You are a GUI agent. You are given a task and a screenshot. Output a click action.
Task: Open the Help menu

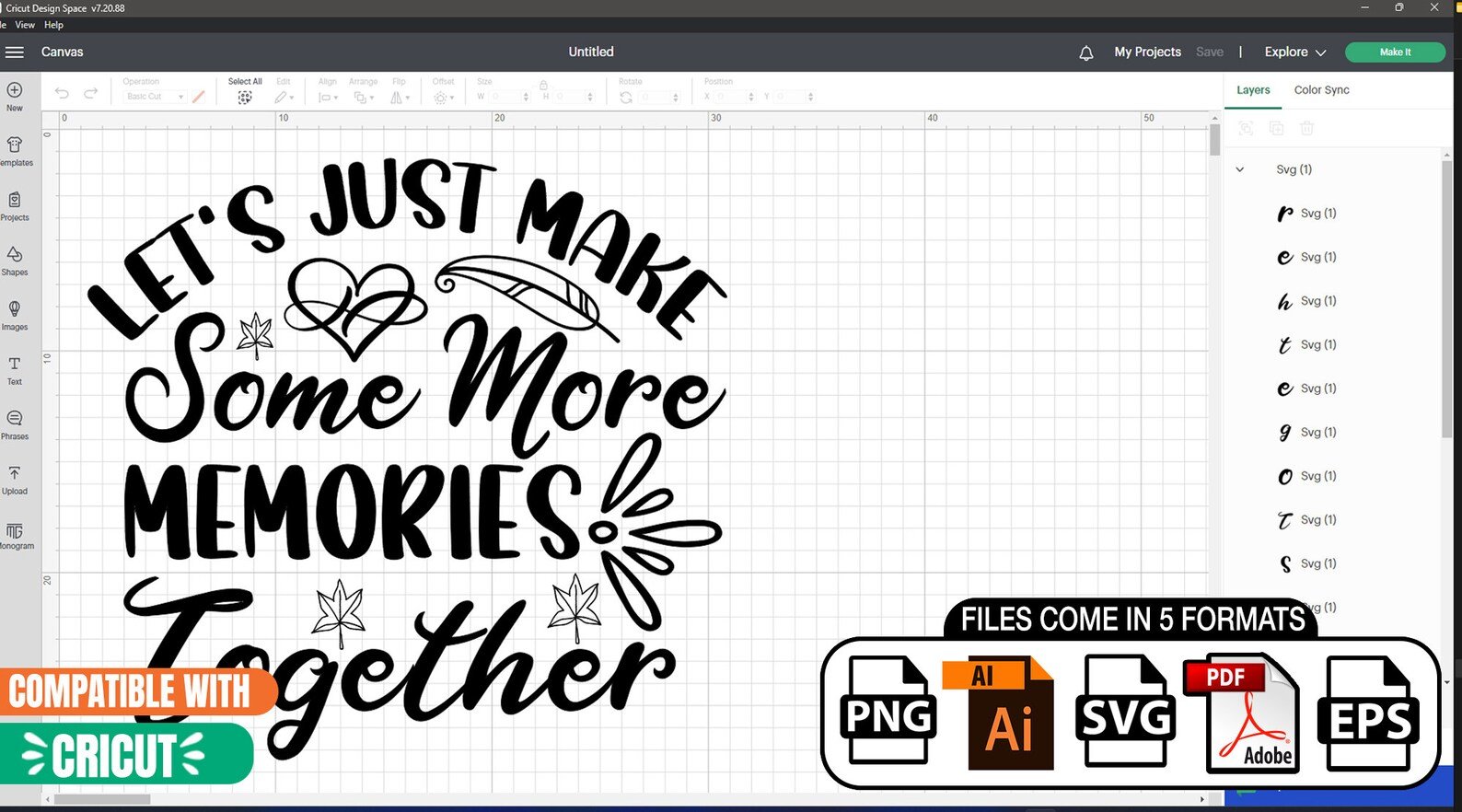pos(53,25)
